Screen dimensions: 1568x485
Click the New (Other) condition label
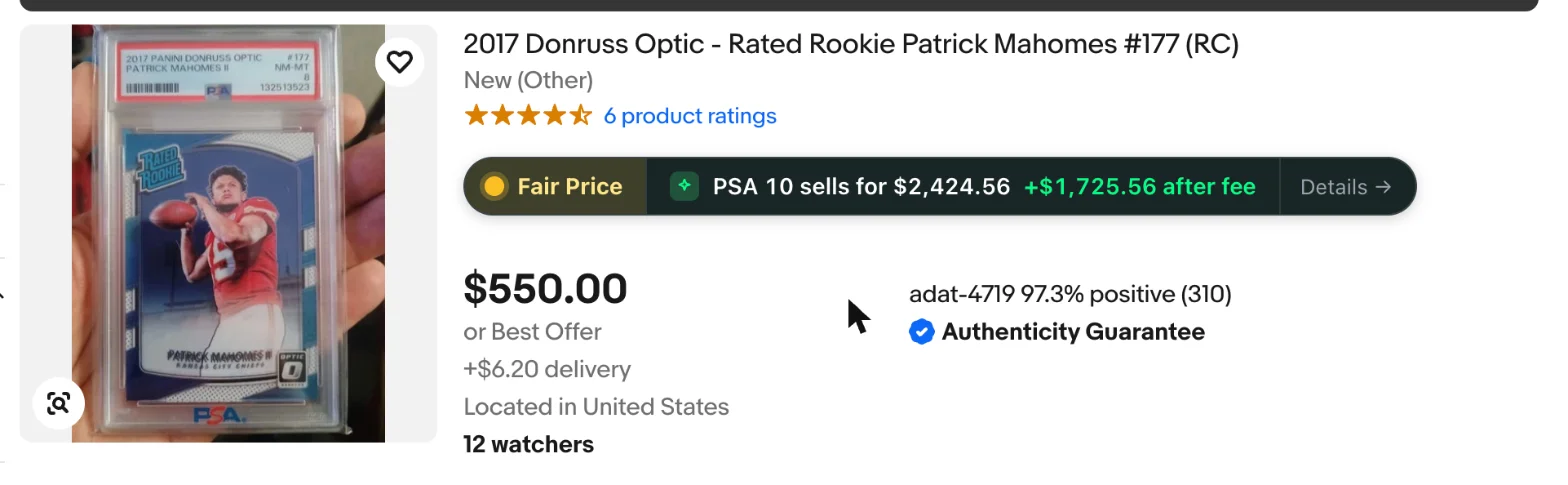tap(528, 80)
